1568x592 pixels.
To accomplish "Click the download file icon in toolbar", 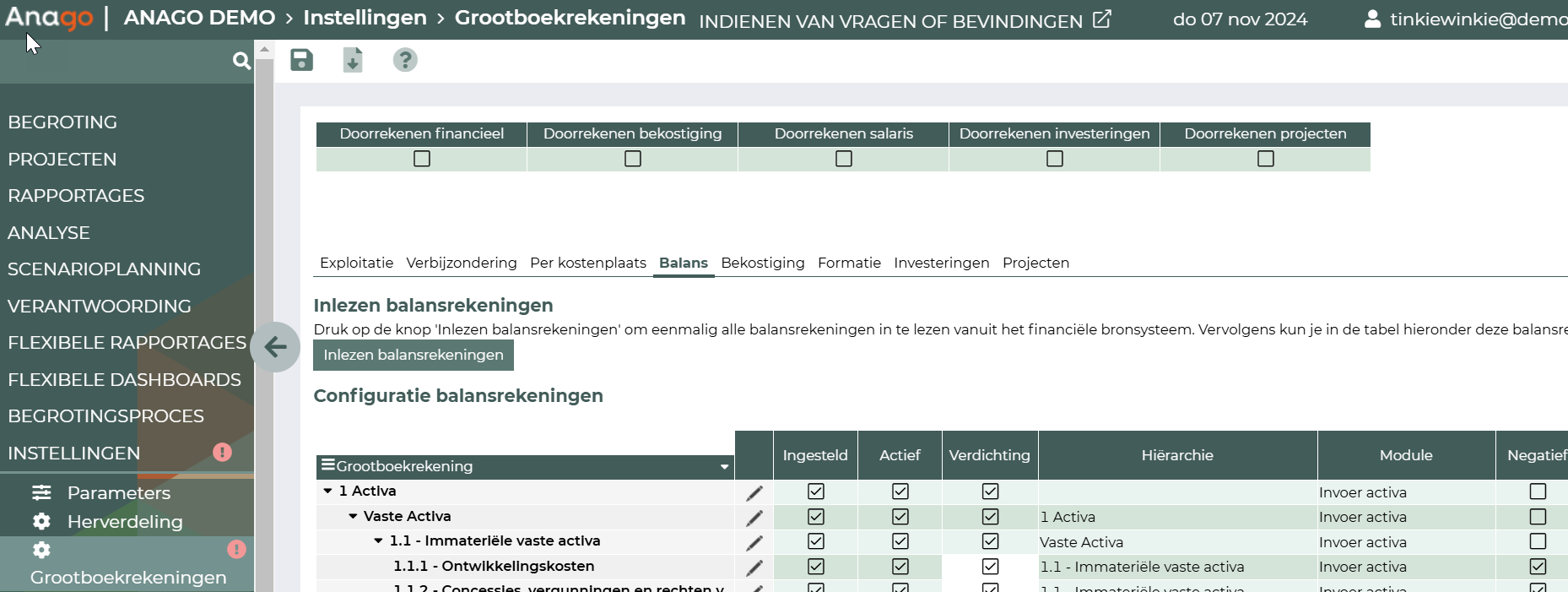I will (x=353, y=60).
